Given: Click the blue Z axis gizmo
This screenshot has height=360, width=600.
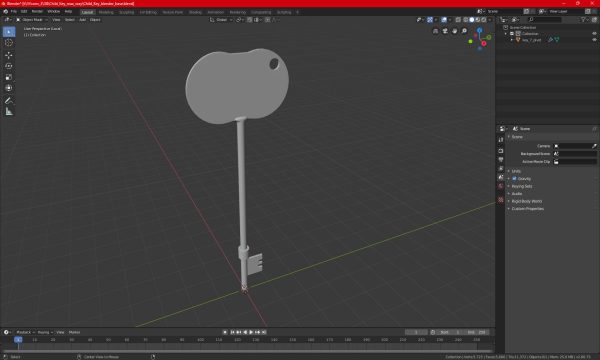Looking at the screenshot, I should tap(479, 30).
